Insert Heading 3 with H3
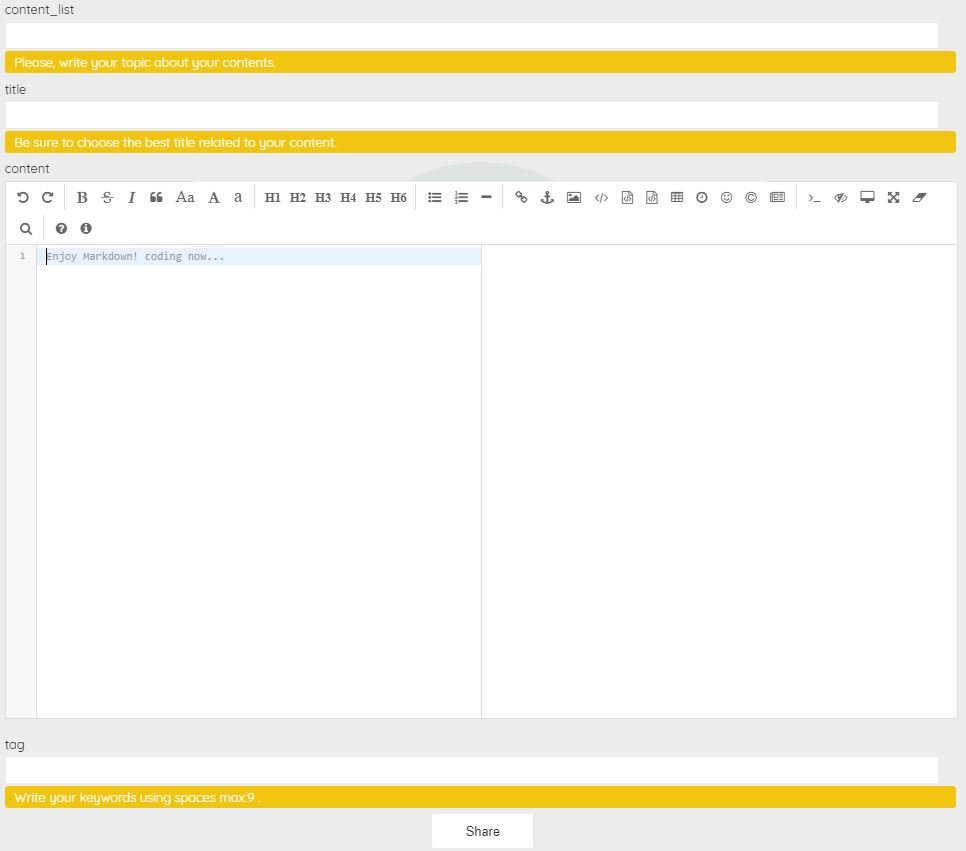The width and height of the screenshot is (966, 851). click(323, 197)
